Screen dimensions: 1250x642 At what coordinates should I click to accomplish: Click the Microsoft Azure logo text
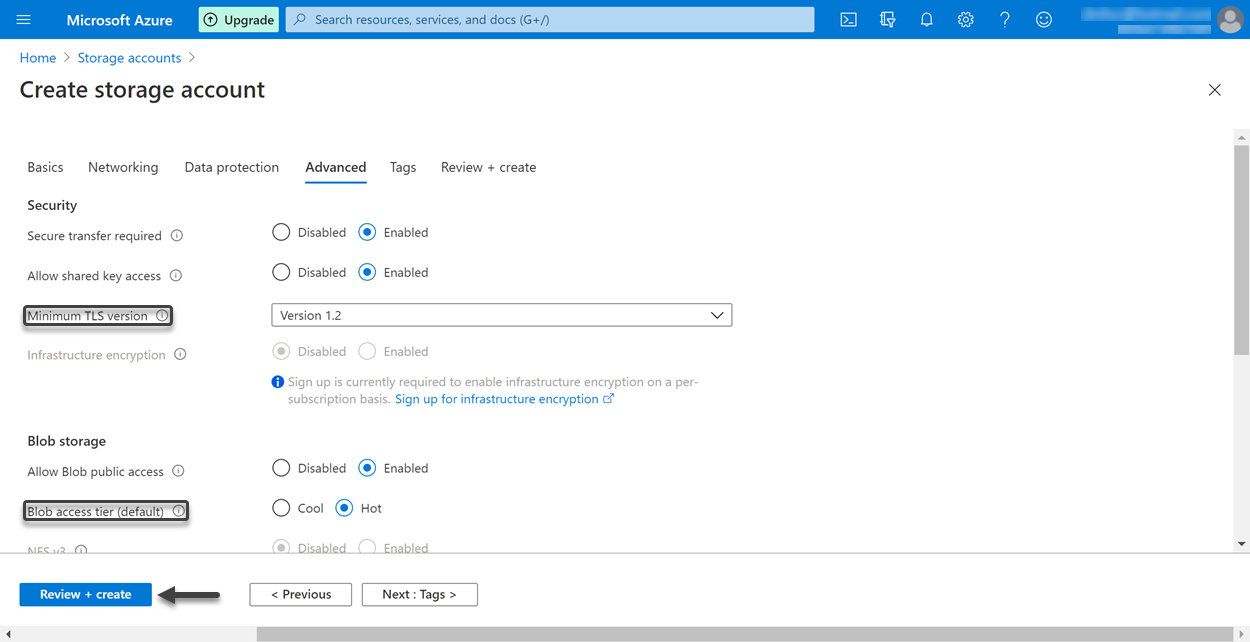(119, 20)
